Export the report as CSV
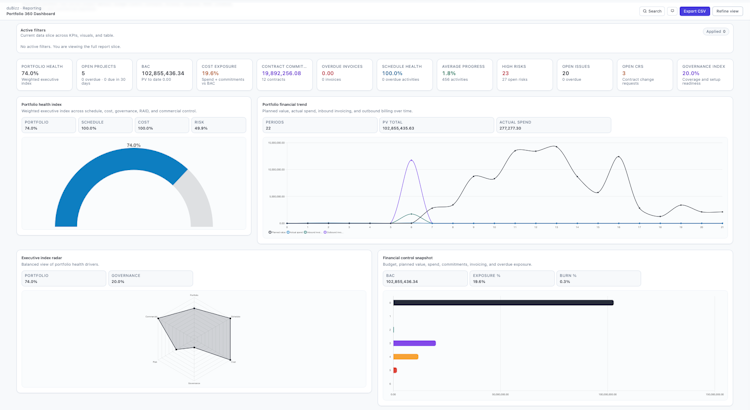750x410 pixels. pyautogui.click(x=695, y=11)
